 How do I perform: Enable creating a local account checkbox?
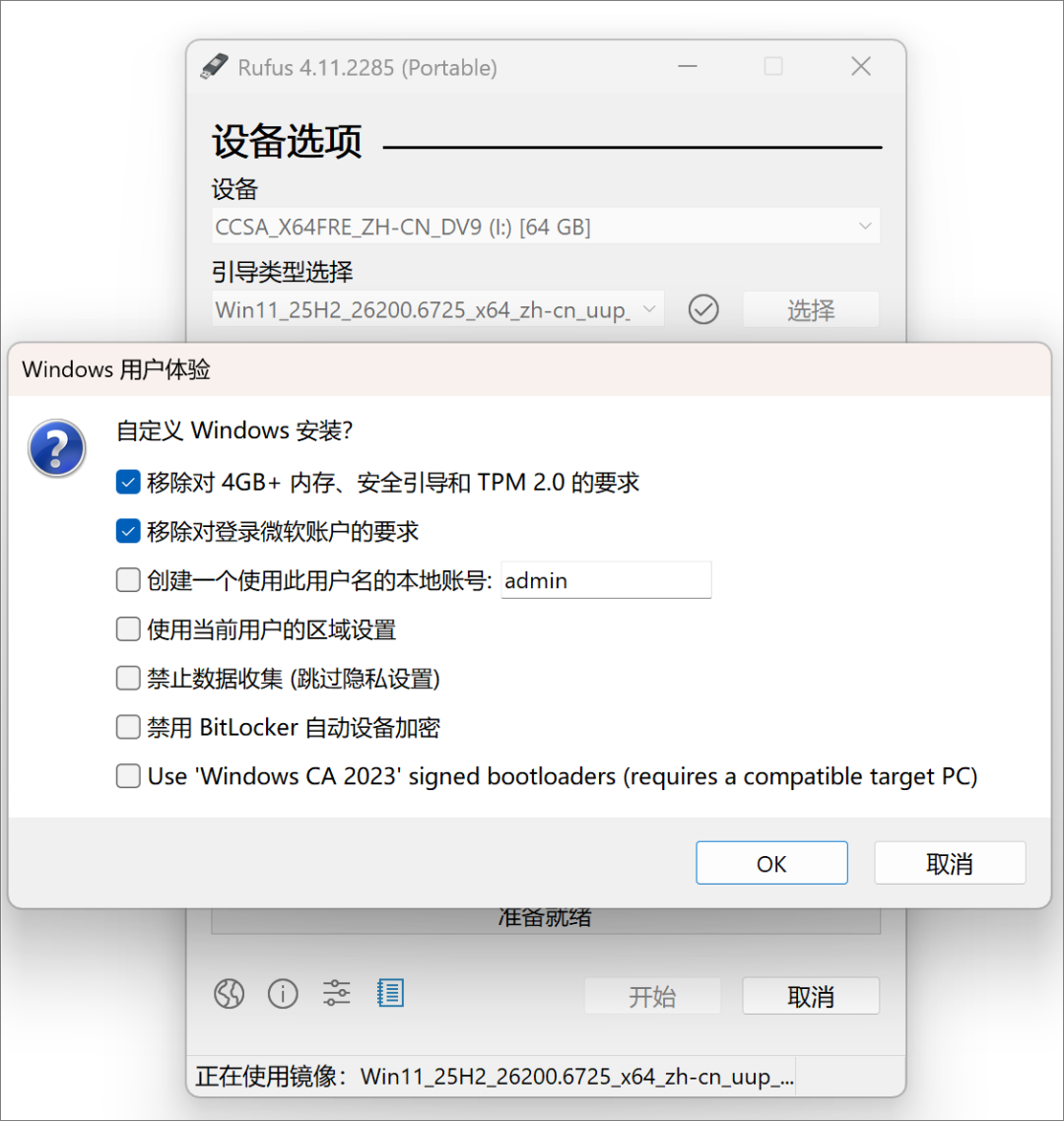(128, 580)
